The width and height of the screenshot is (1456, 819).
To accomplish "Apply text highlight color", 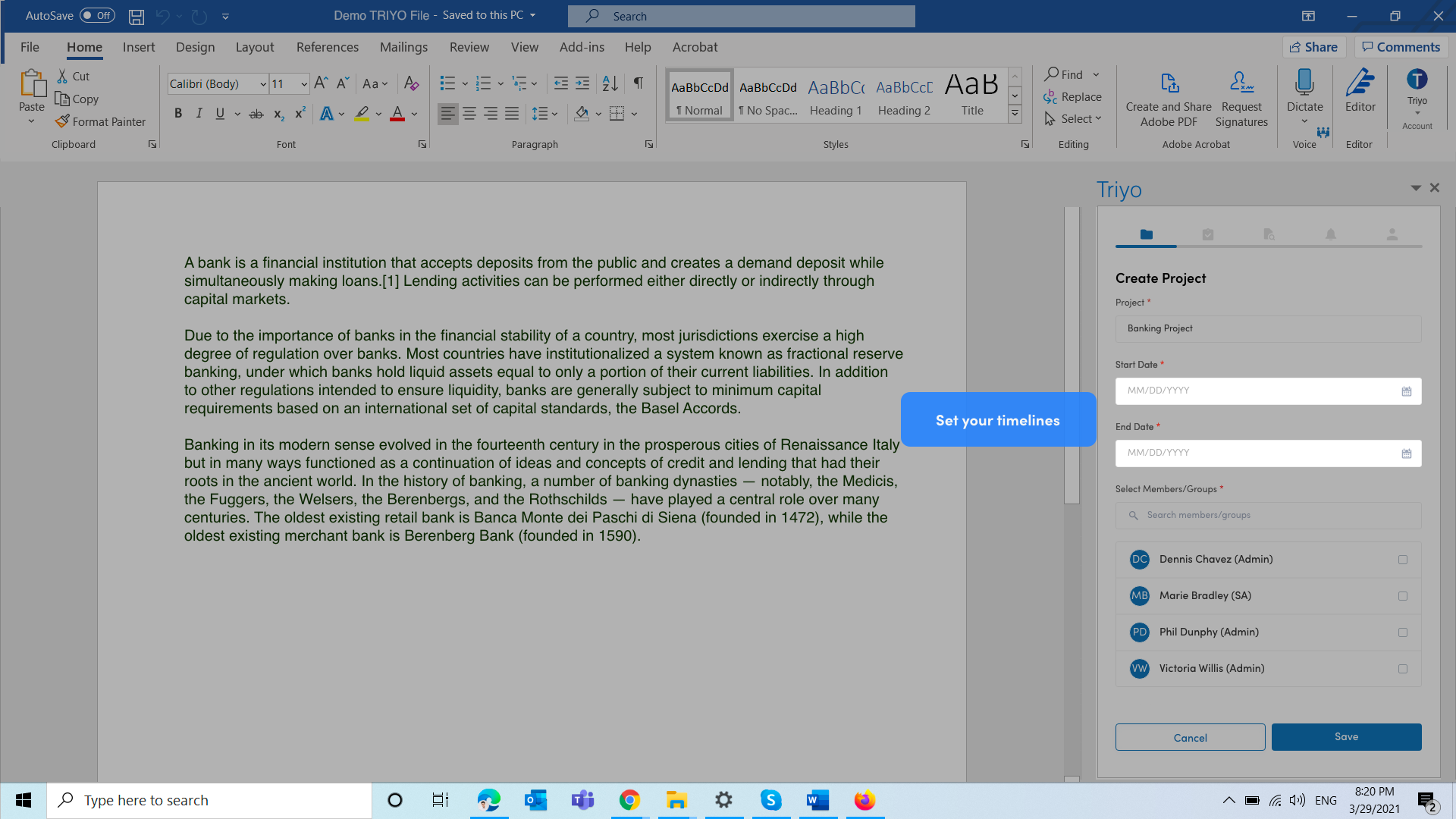I will point(362,114).
